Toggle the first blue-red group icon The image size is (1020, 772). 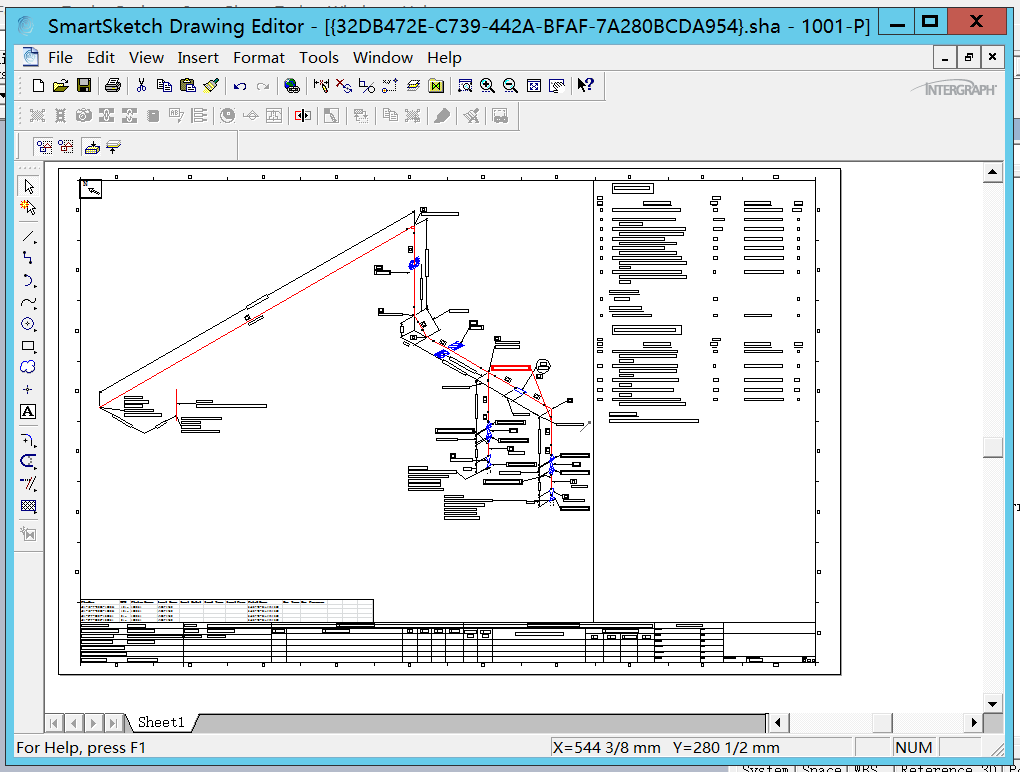click(44, 146)
